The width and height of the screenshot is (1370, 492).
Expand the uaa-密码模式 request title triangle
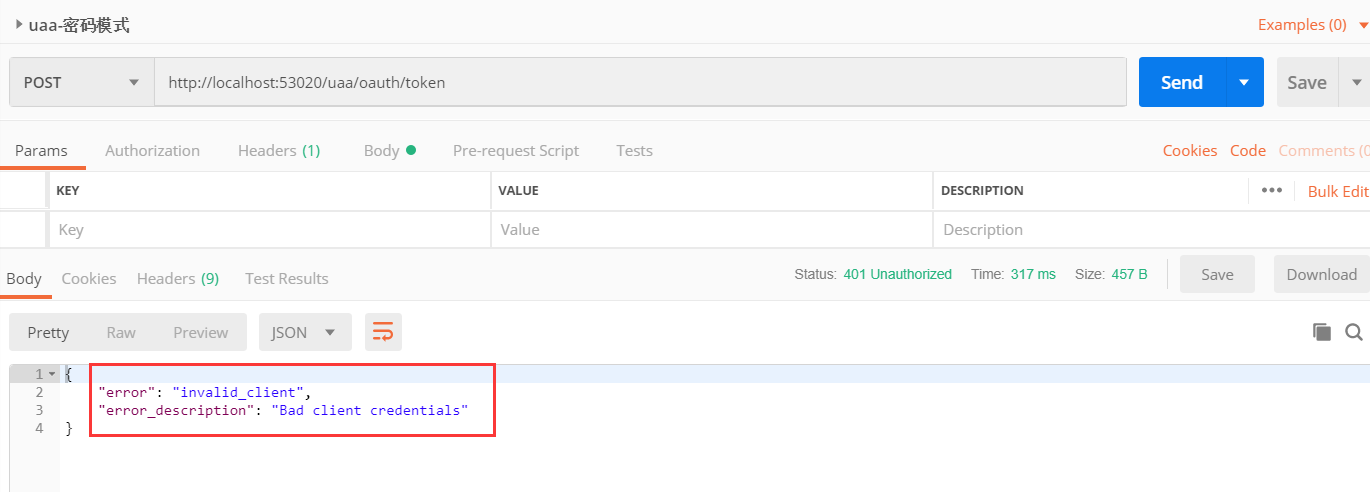click(x=18, y=24)
